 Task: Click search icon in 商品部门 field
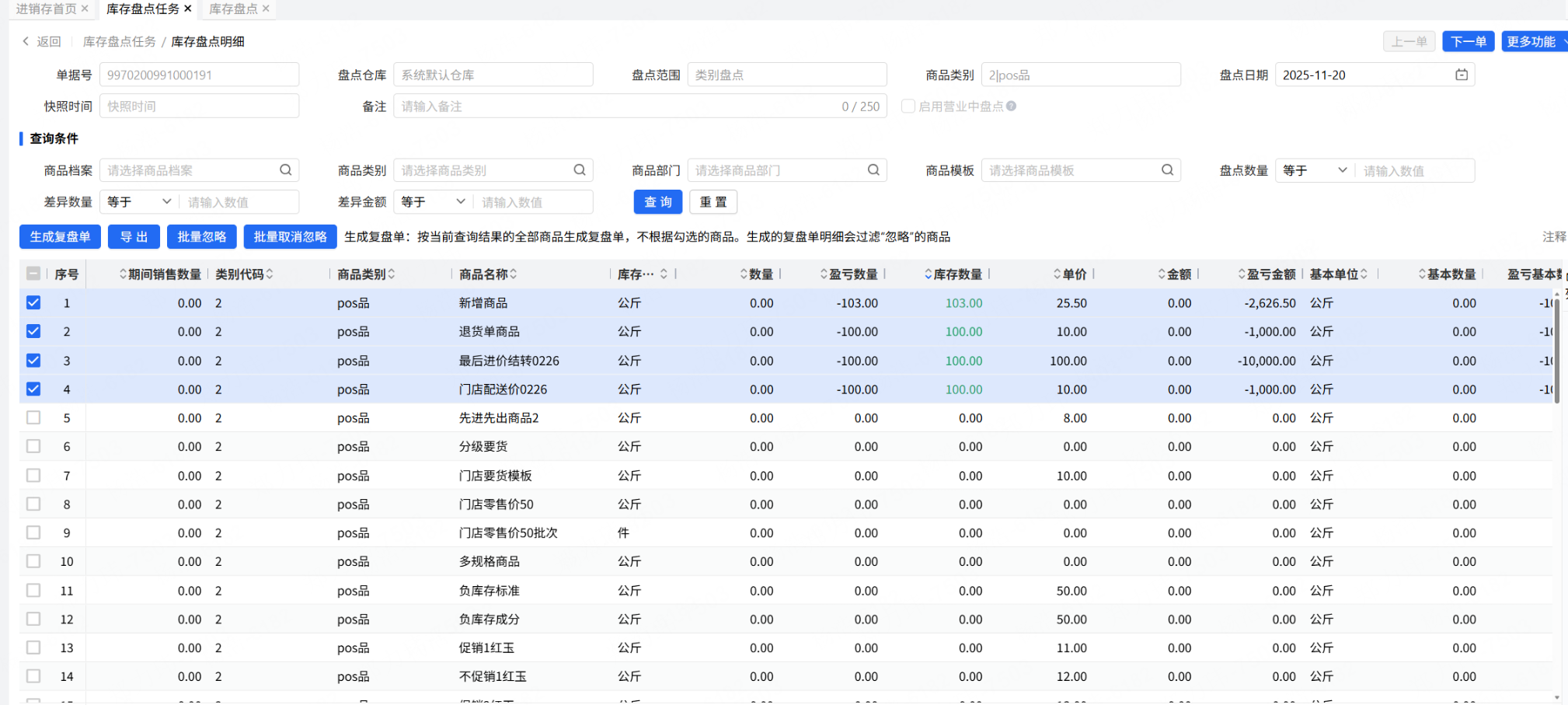873,170
